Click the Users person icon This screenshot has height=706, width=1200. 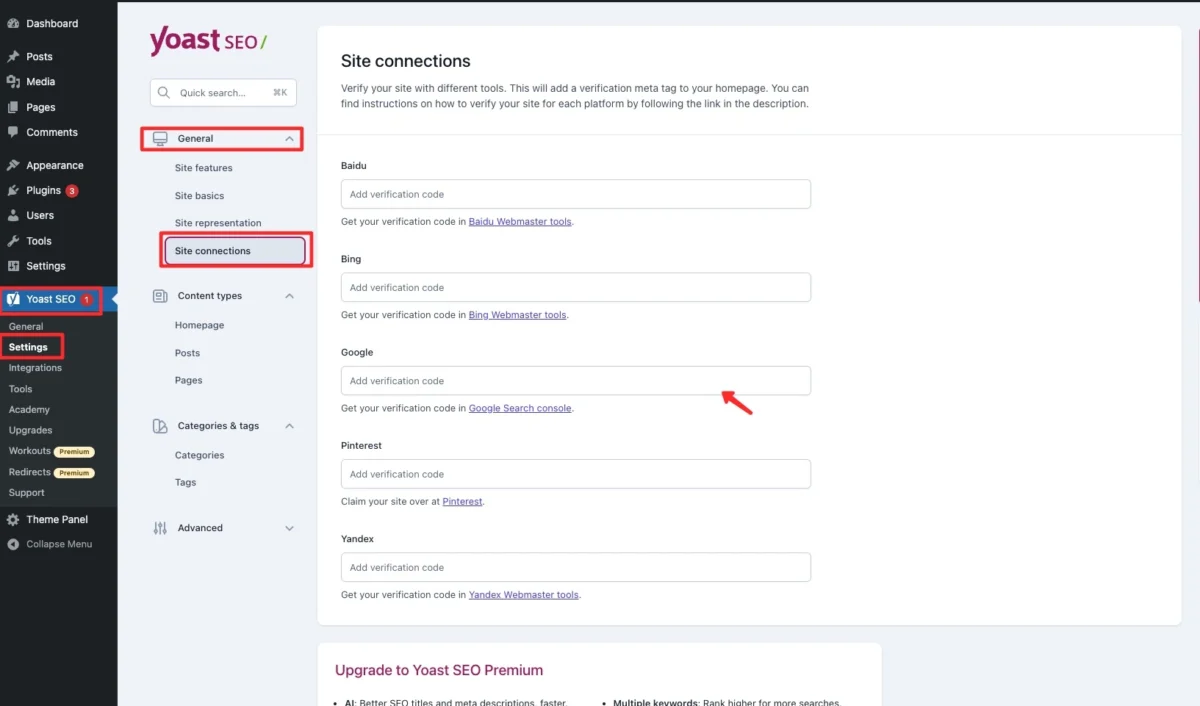tap(13, 216)
